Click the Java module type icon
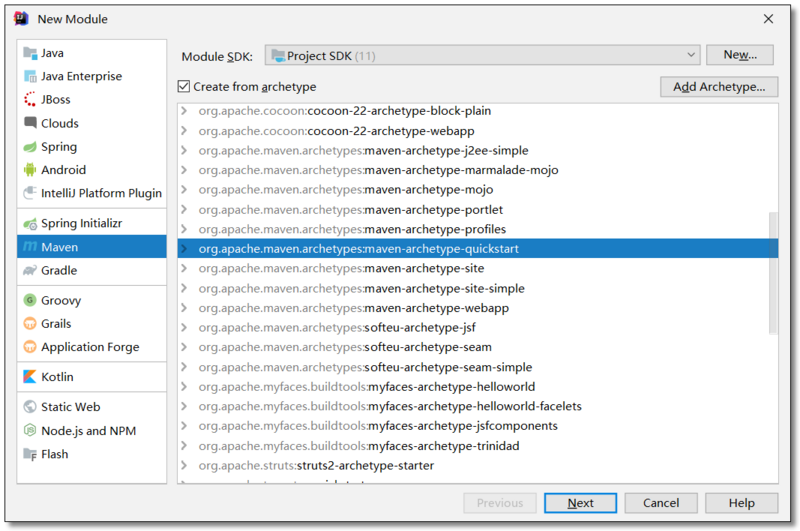Screen dimensions: 800x531 [30, 53]
